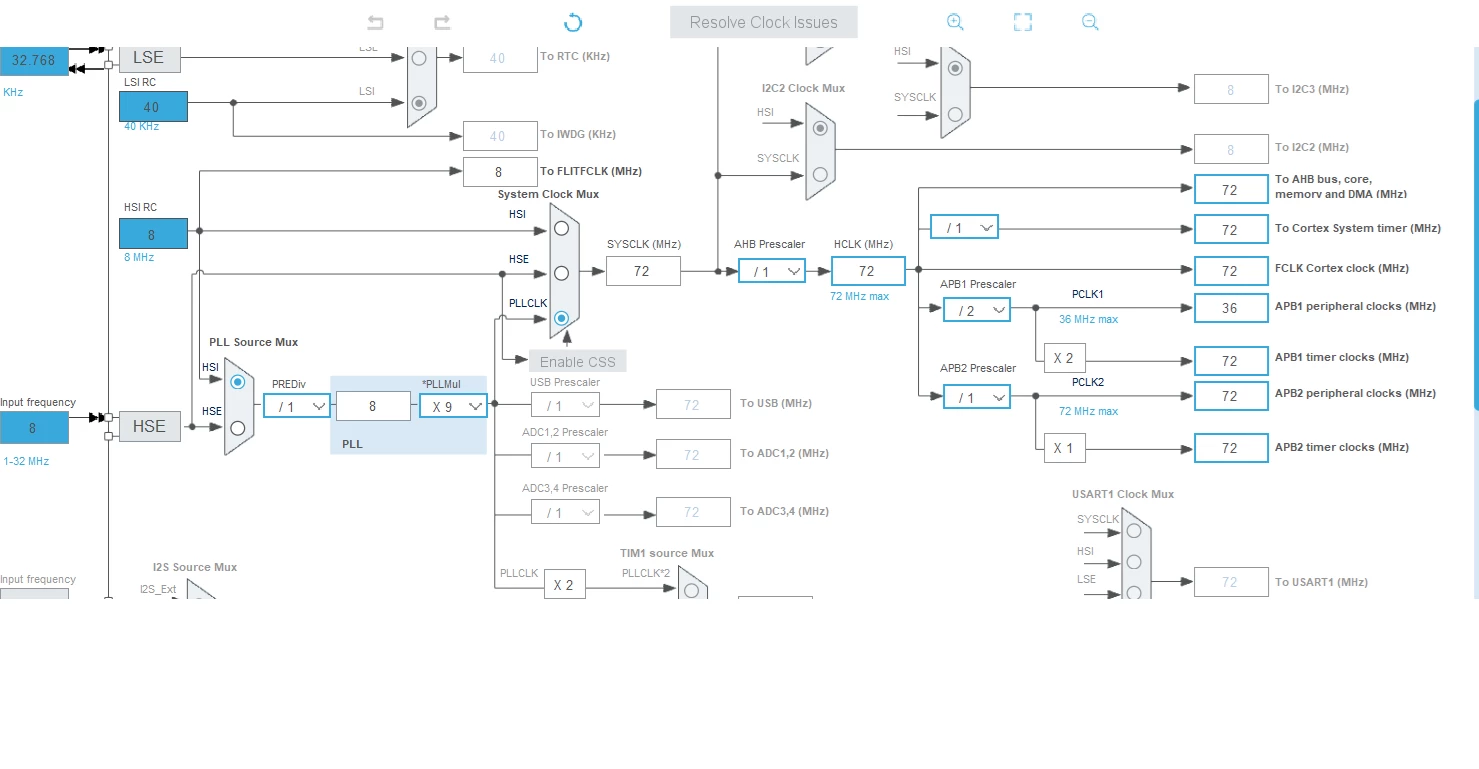This screenshot has height=769, width=1479.
Task: Click the Enable CSS button
Action: (578, 361)
